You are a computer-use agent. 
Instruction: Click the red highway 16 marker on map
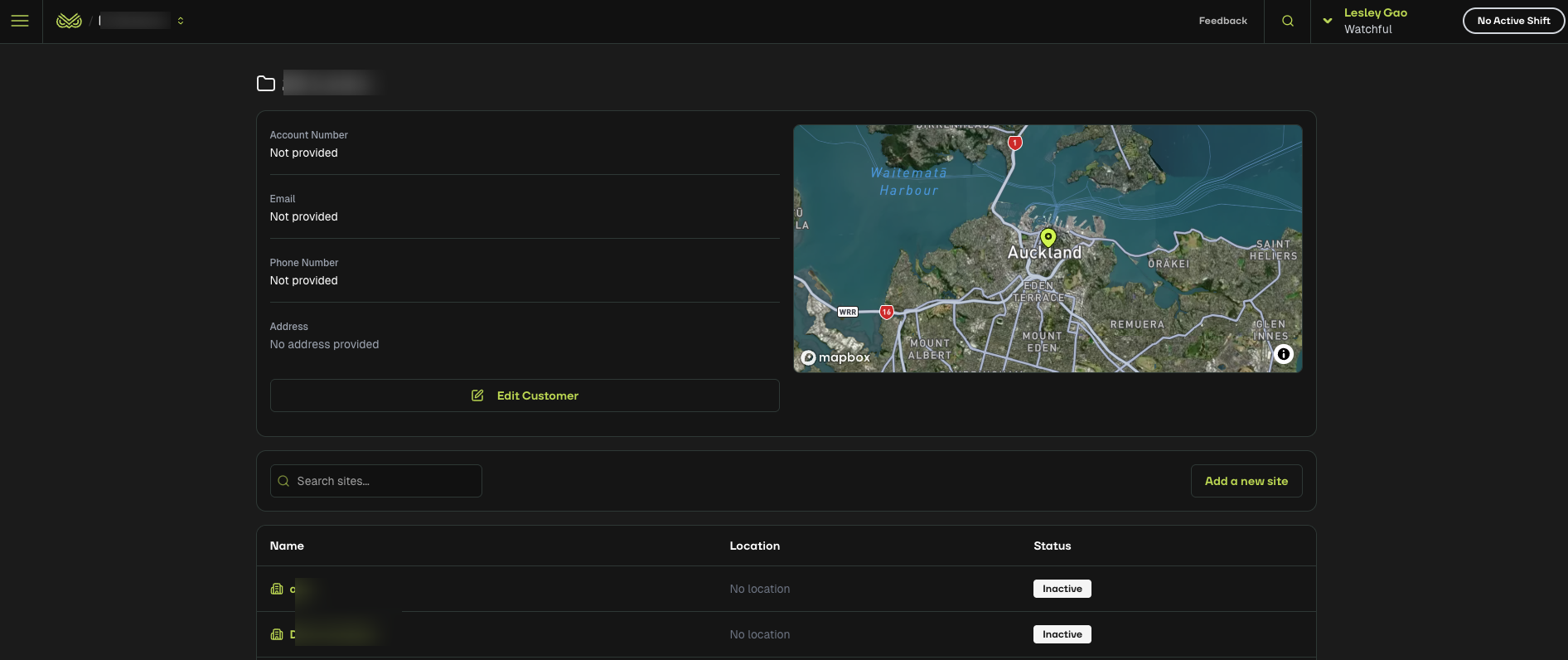coord(887,313)
